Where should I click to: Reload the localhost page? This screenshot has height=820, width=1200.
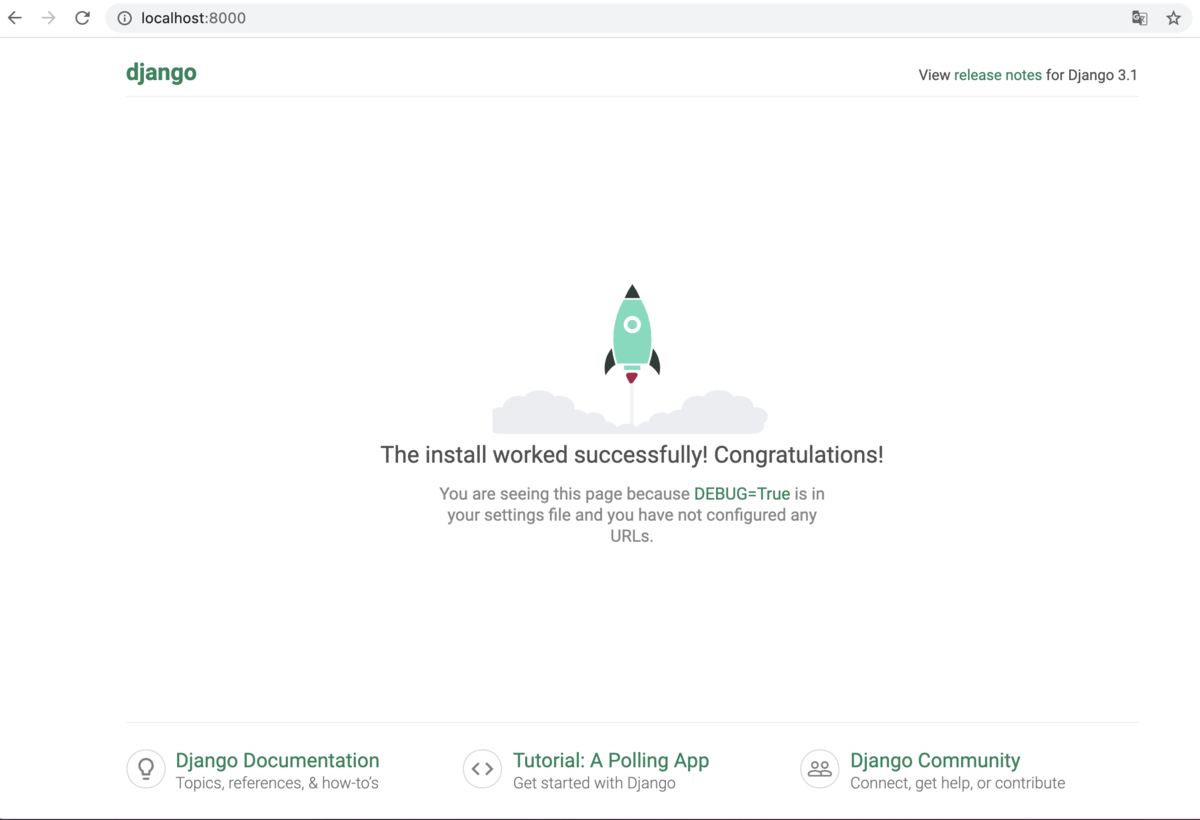click(83, 18)
